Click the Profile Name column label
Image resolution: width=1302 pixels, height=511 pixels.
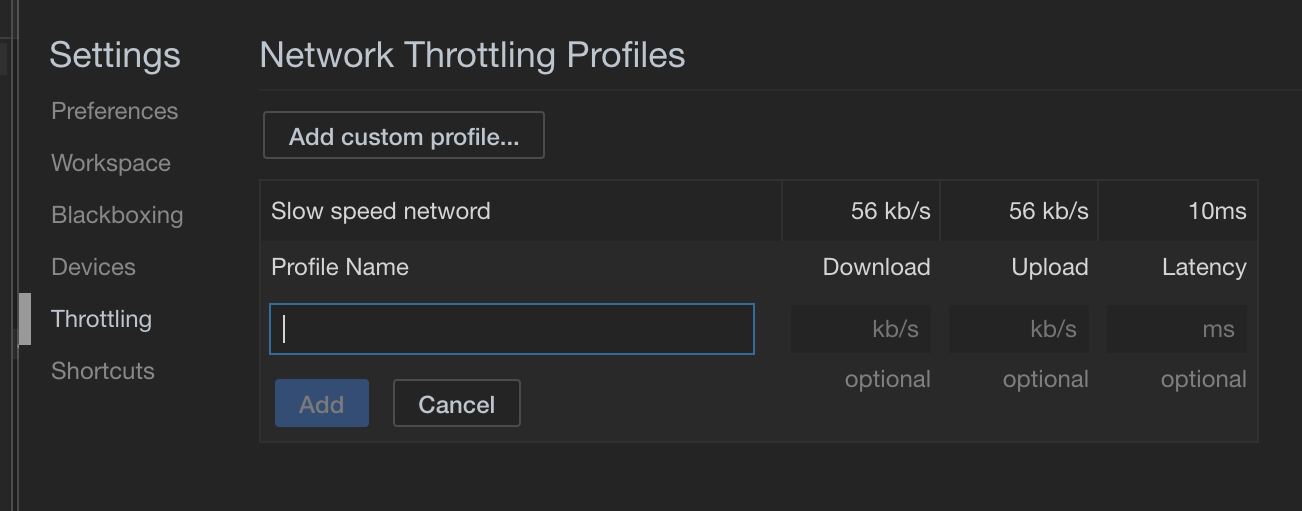(x=340, y=267)
